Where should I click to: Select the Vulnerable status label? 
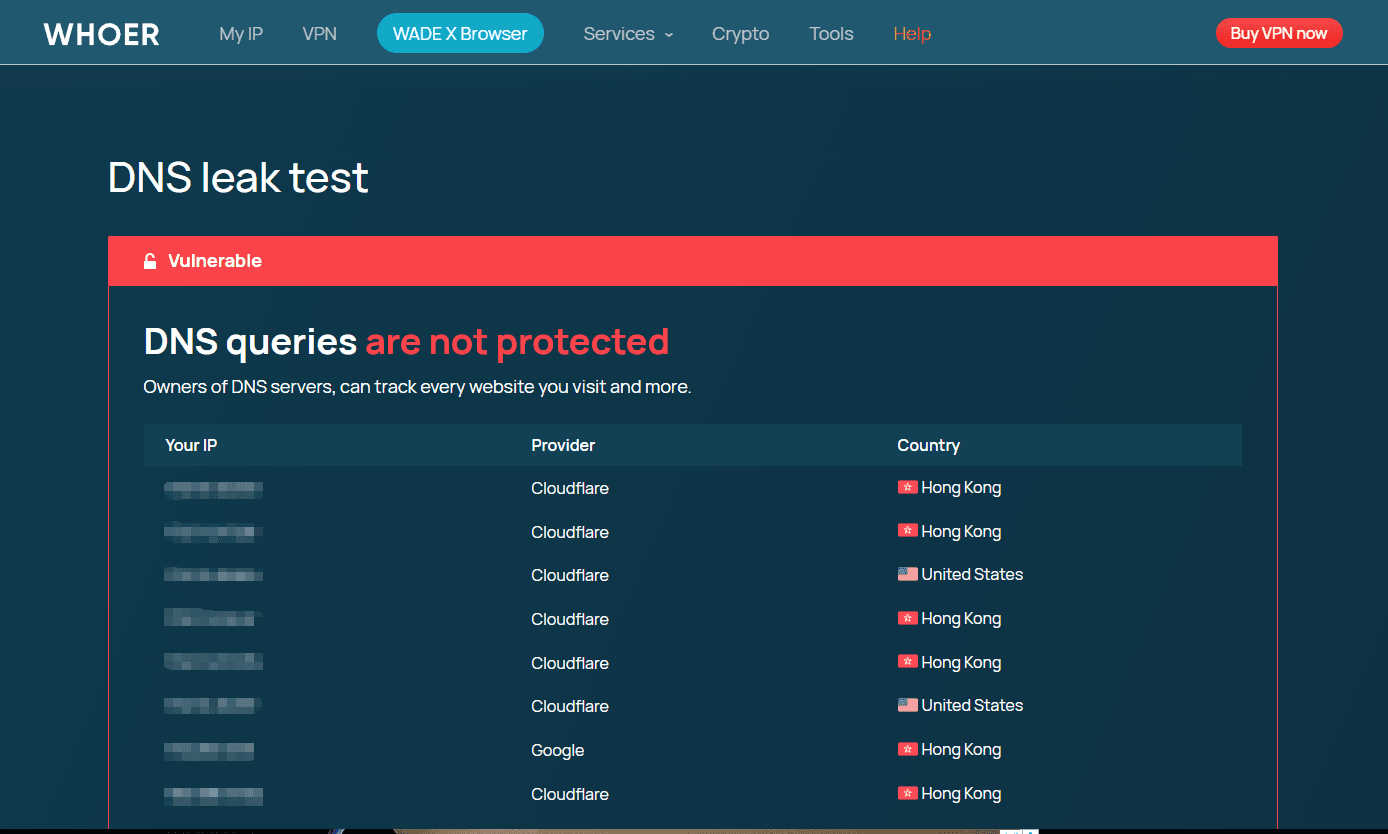point(215,261)
